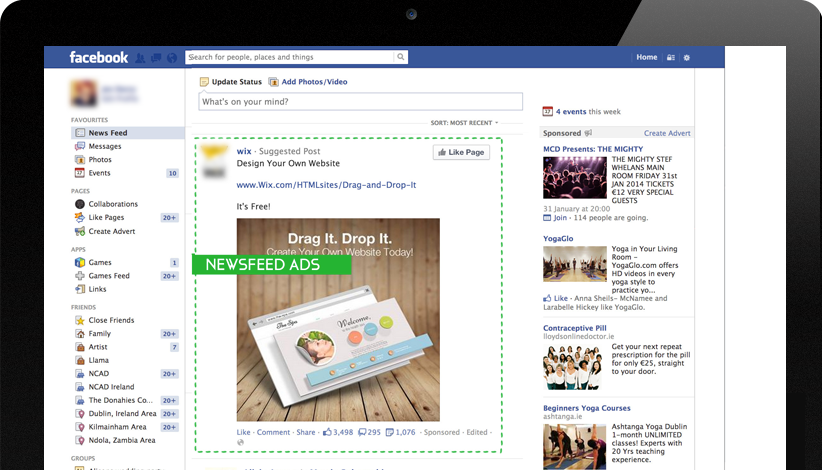Select Artist friends list

point(98,347)
